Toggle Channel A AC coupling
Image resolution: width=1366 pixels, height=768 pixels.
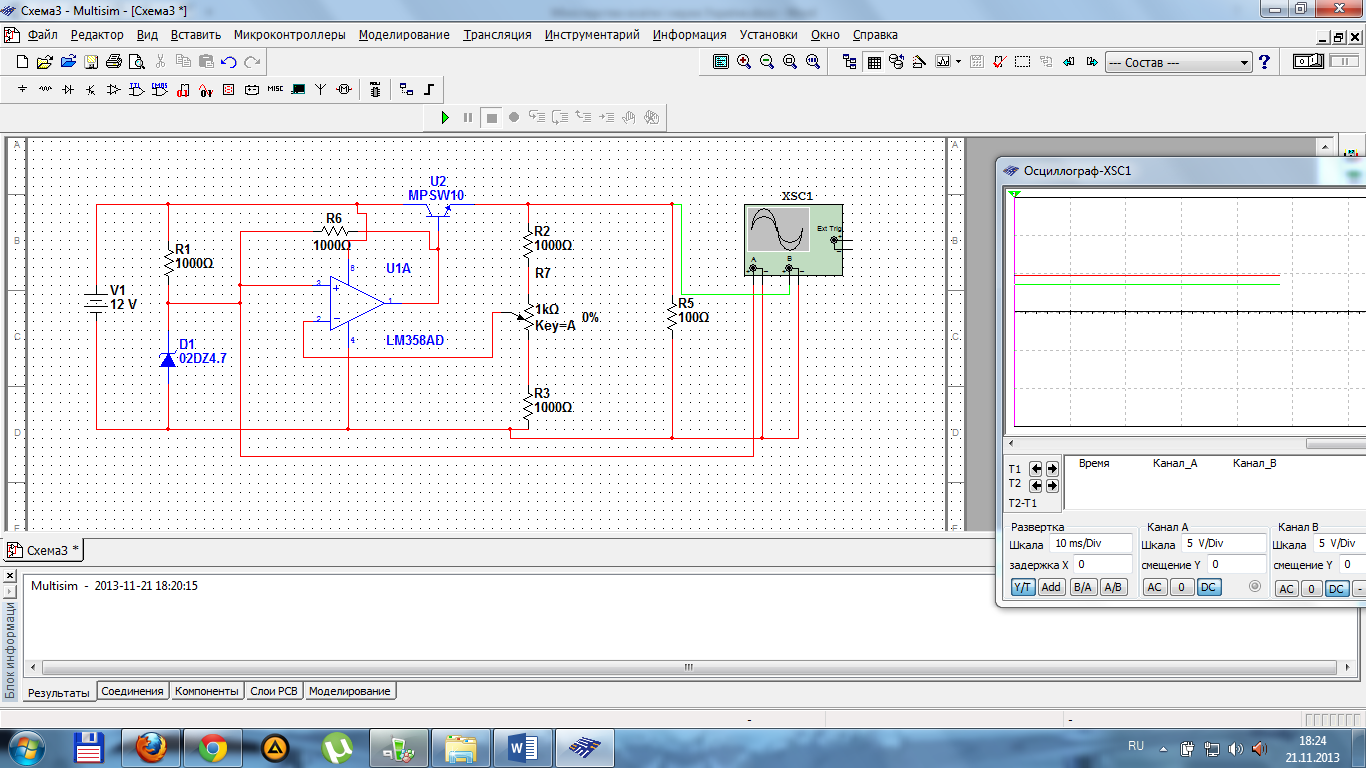click(1155, 587)
